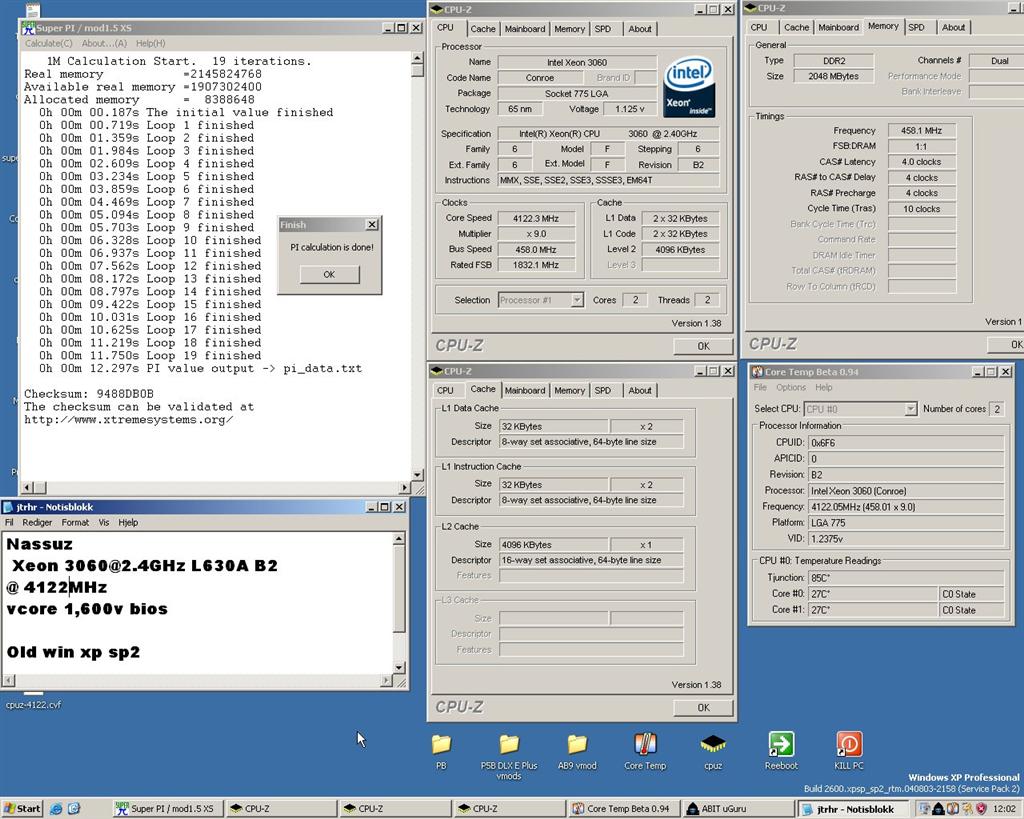Click Super PI vertical scrollbar down arrow
Viewport: 1024px width, 819px height.
pos(418,475)
